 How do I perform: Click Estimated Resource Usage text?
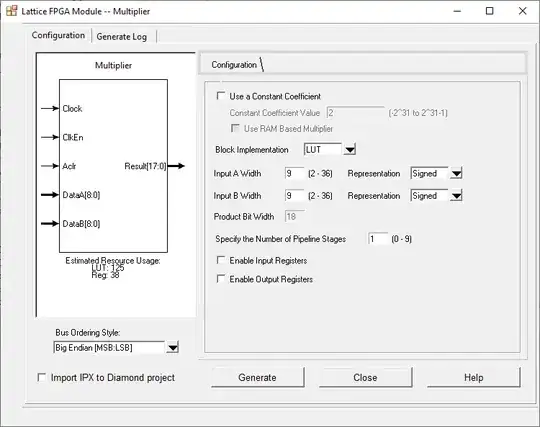point(113,260)
